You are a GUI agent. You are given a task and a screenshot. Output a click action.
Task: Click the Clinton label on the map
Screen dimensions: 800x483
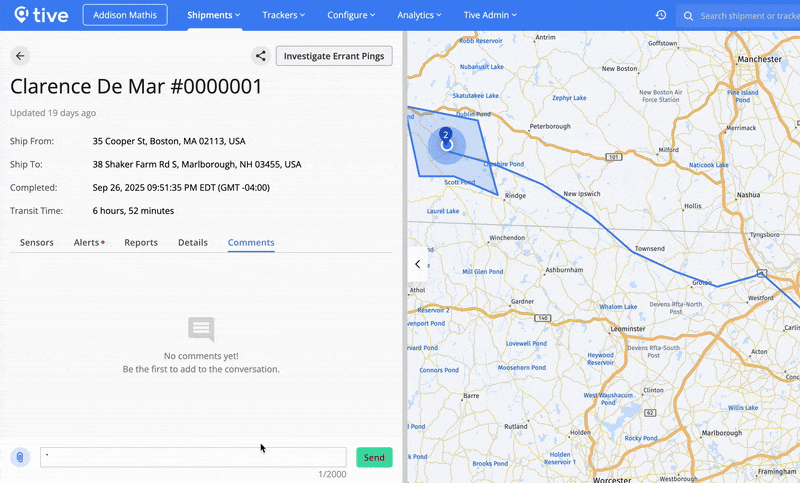coord(654,390)
